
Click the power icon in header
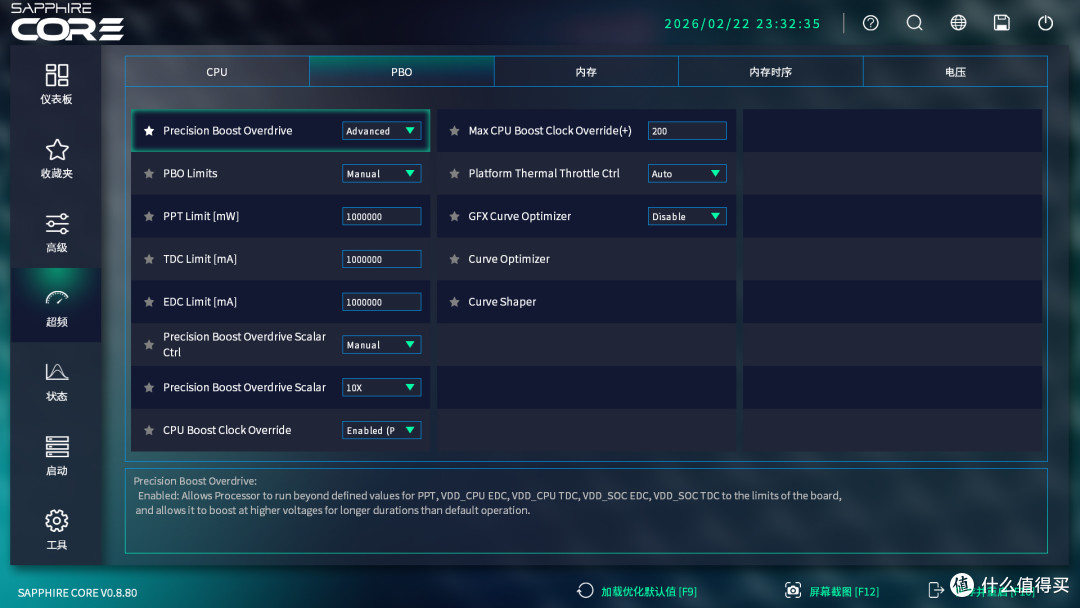click(x=1046, y=23)
